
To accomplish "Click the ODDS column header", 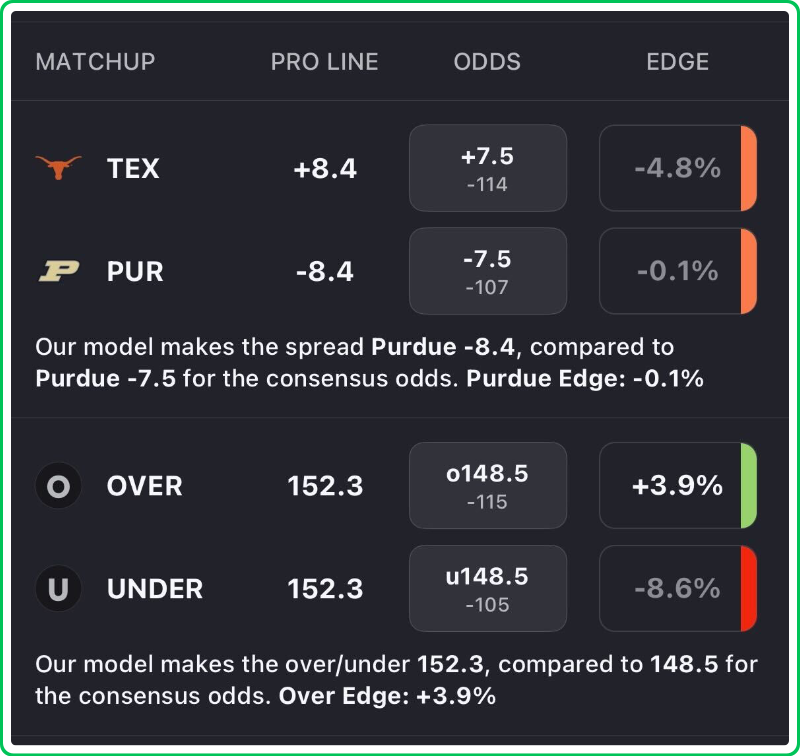I will (x=487, y=62).
